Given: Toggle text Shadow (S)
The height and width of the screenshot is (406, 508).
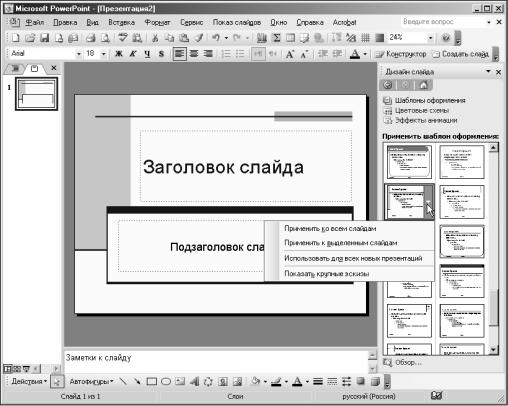Looking at the screenshot, I should [x=161, y=54].
